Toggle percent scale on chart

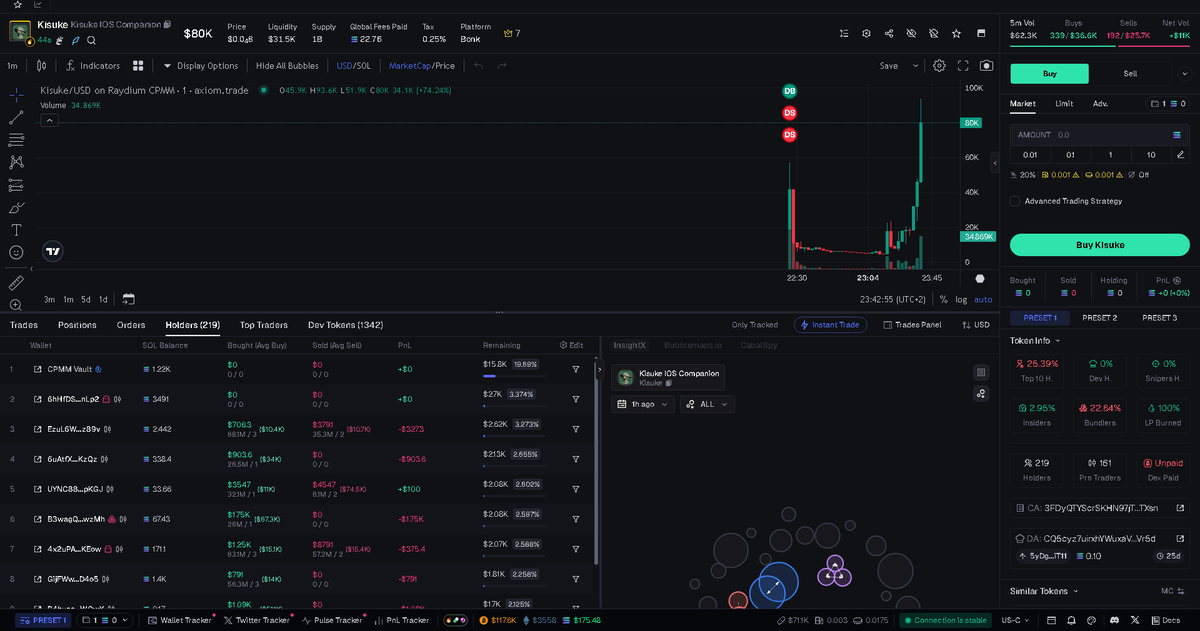(x=943, y=299)
